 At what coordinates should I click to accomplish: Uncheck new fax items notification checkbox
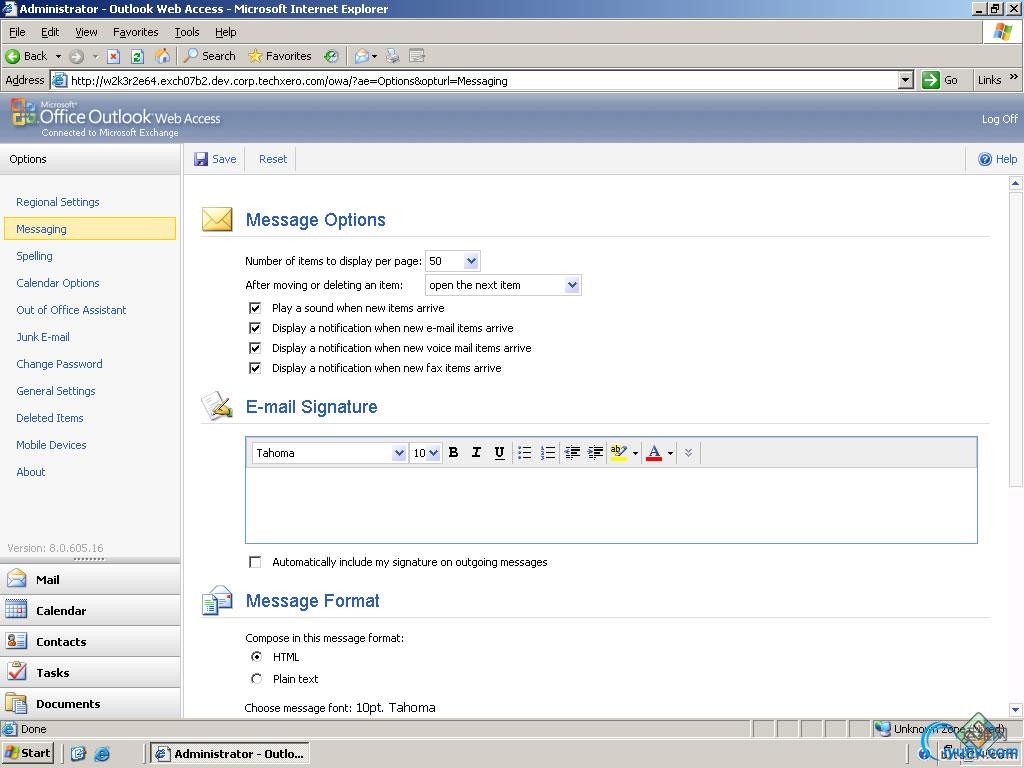[x=255, y=368]
